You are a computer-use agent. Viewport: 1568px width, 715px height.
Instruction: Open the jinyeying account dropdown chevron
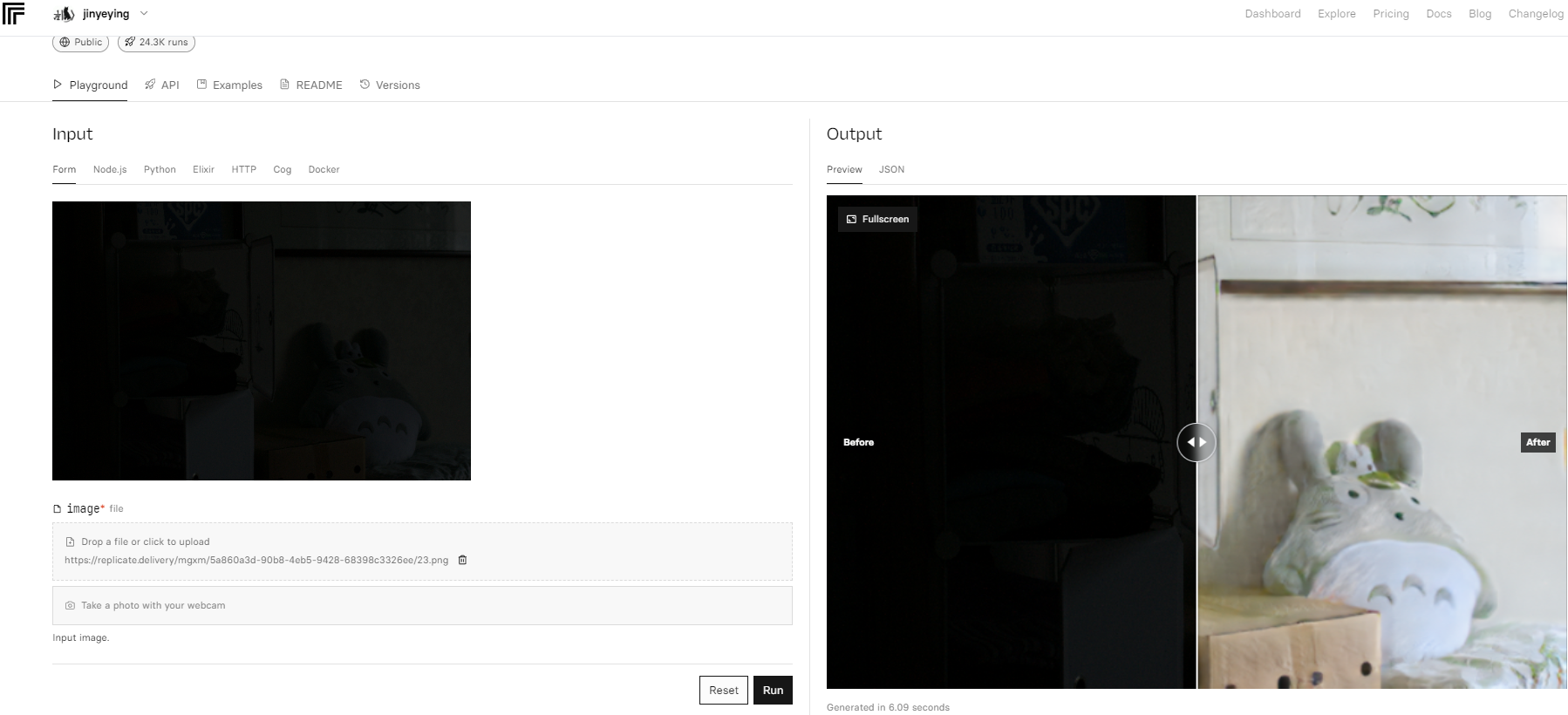click(144, 13)
